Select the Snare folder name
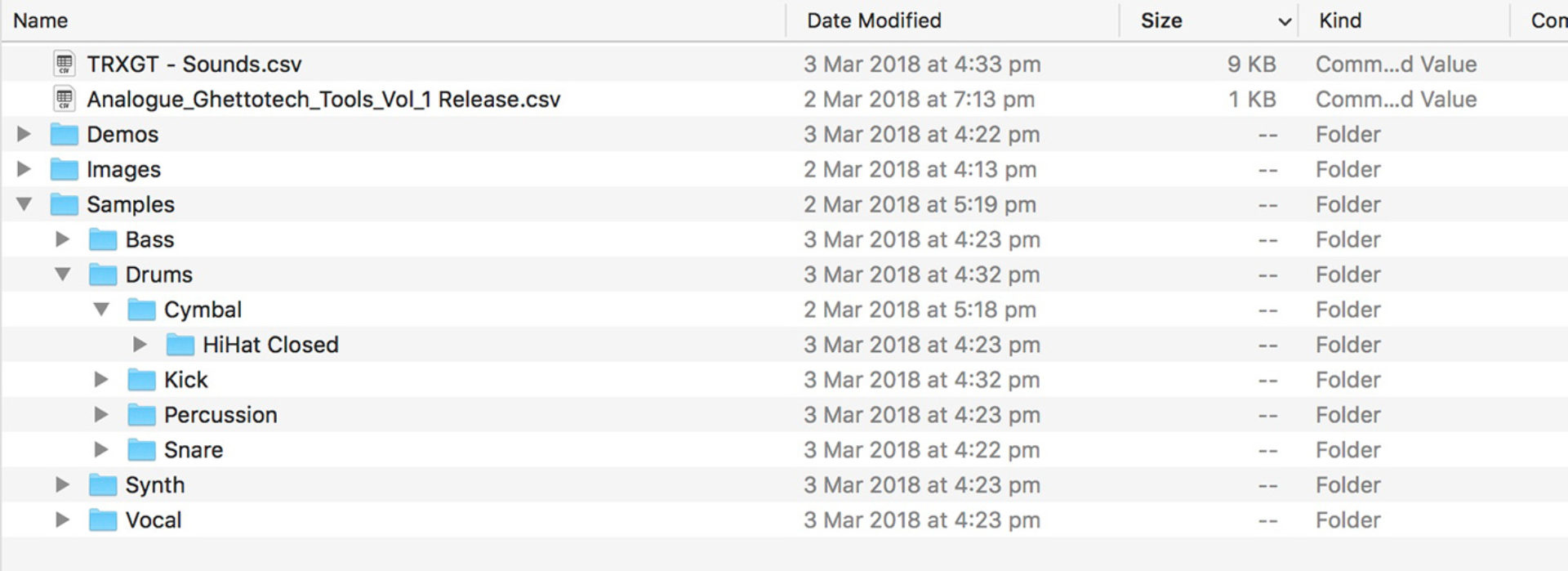This screenshot has width=1568, height=571. (194, 450)
